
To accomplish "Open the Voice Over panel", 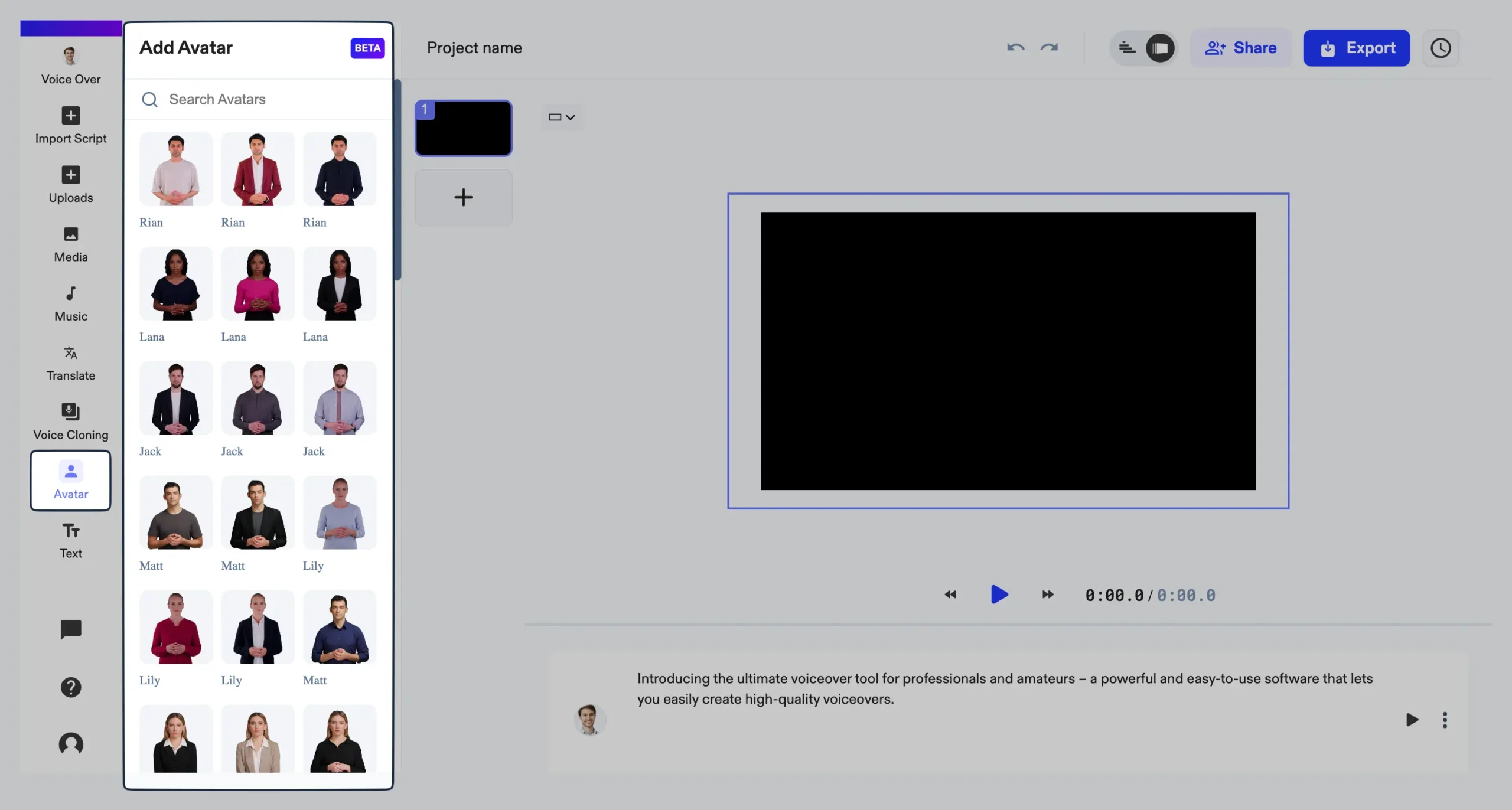I will point(70,66).
